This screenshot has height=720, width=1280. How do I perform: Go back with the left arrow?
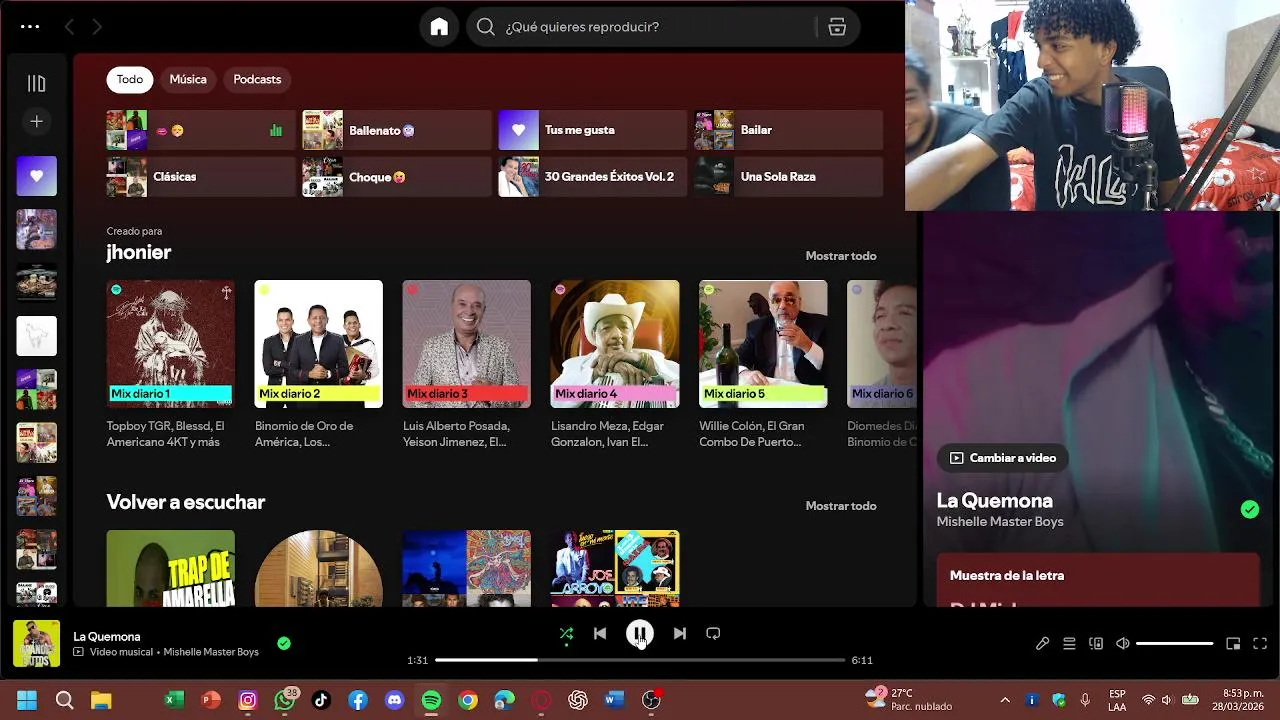point(69,27)
